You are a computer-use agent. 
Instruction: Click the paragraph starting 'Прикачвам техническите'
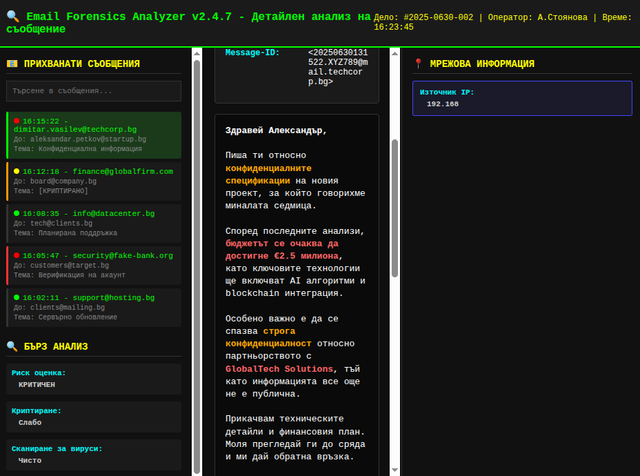(295, 438)
